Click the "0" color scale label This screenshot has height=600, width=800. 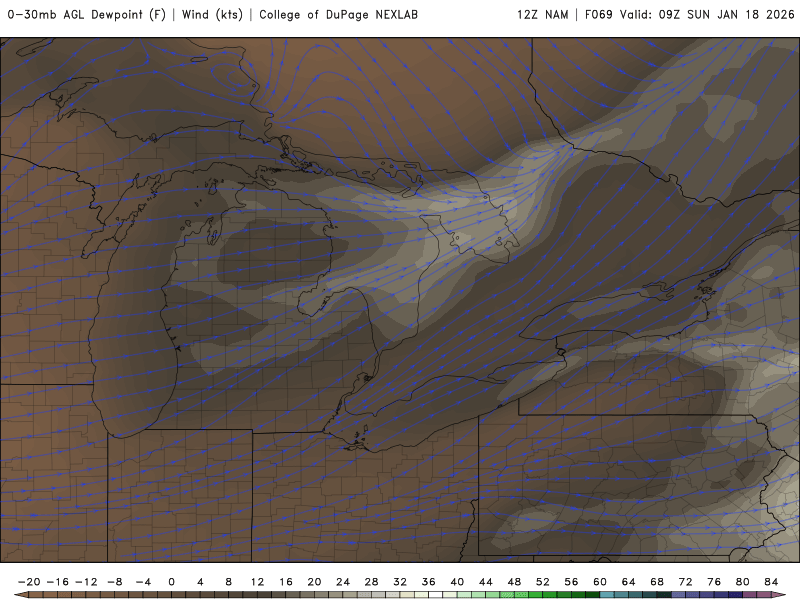click(x=171, y=582)
